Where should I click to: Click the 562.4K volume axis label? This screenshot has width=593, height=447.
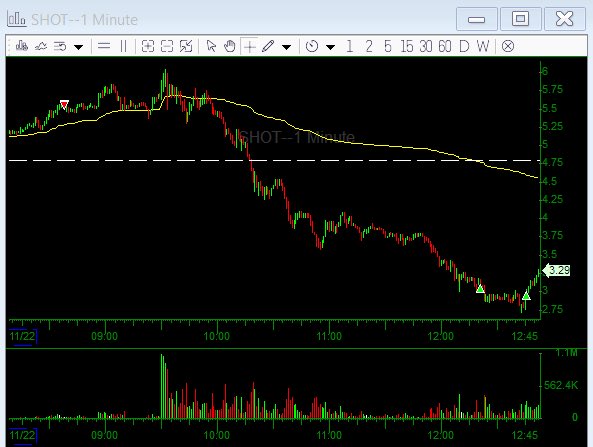[561, 385]
